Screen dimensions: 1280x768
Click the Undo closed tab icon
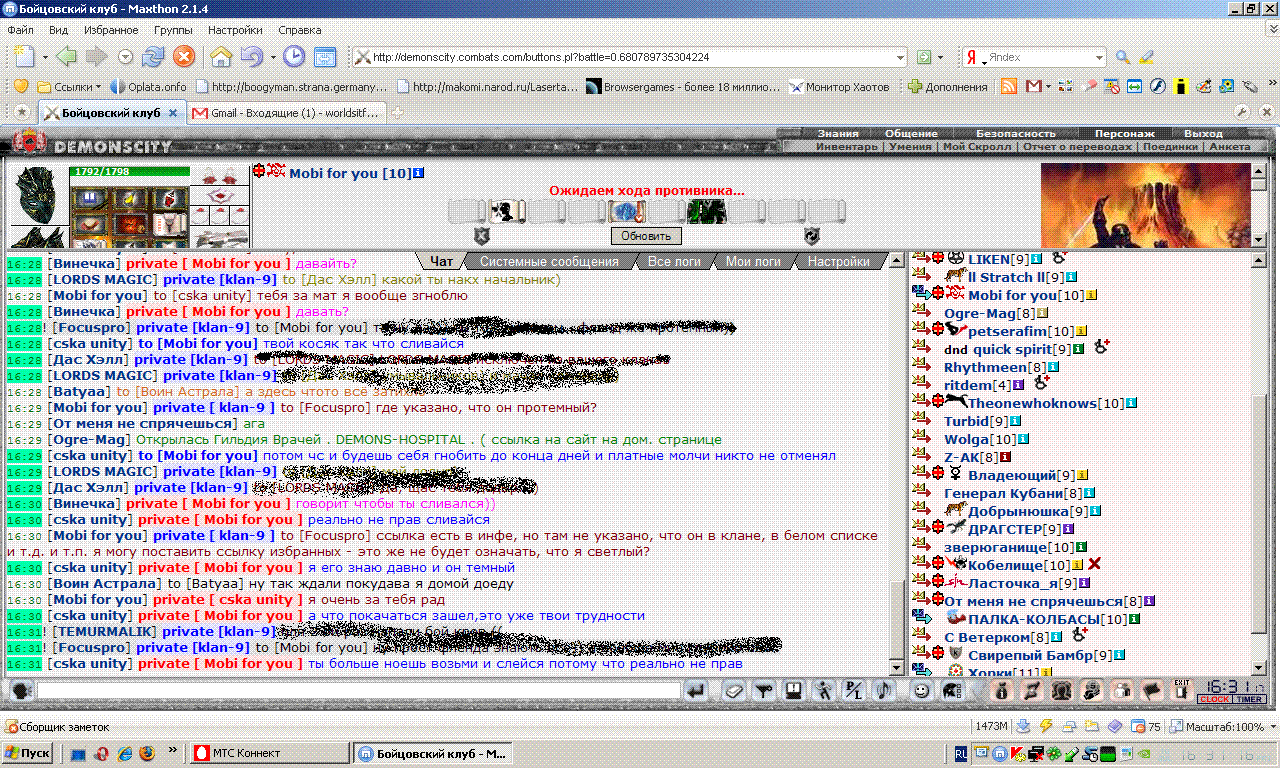pyautogui.click(x=251, y=57)
